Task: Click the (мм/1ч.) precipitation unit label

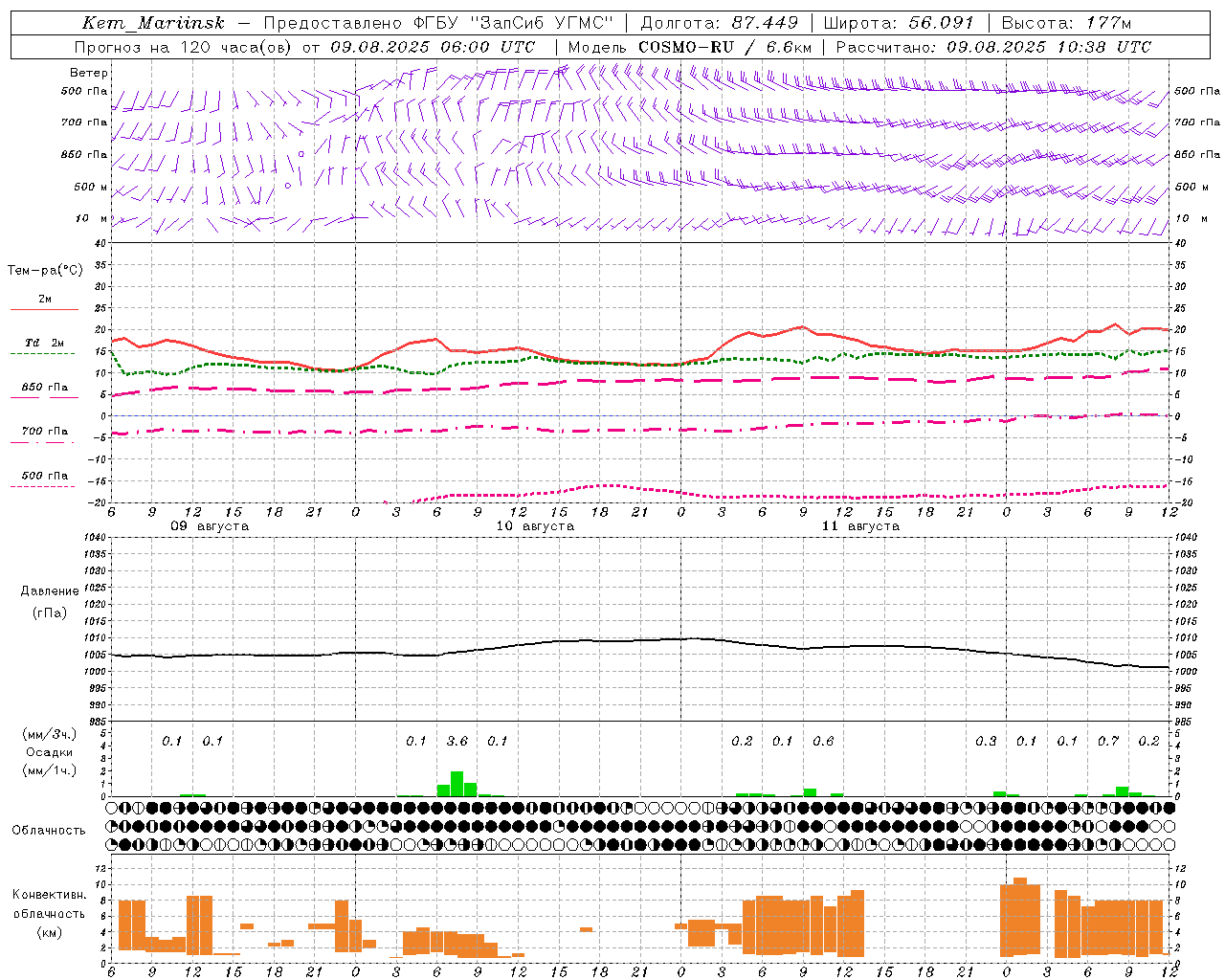Action: point(50,770)
